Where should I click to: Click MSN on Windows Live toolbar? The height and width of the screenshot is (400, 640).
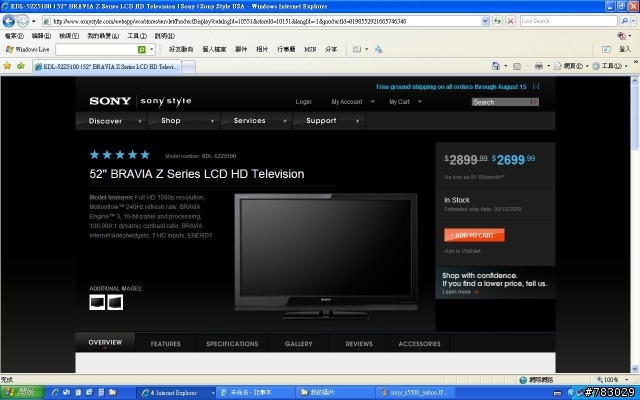tap(310, 49)
